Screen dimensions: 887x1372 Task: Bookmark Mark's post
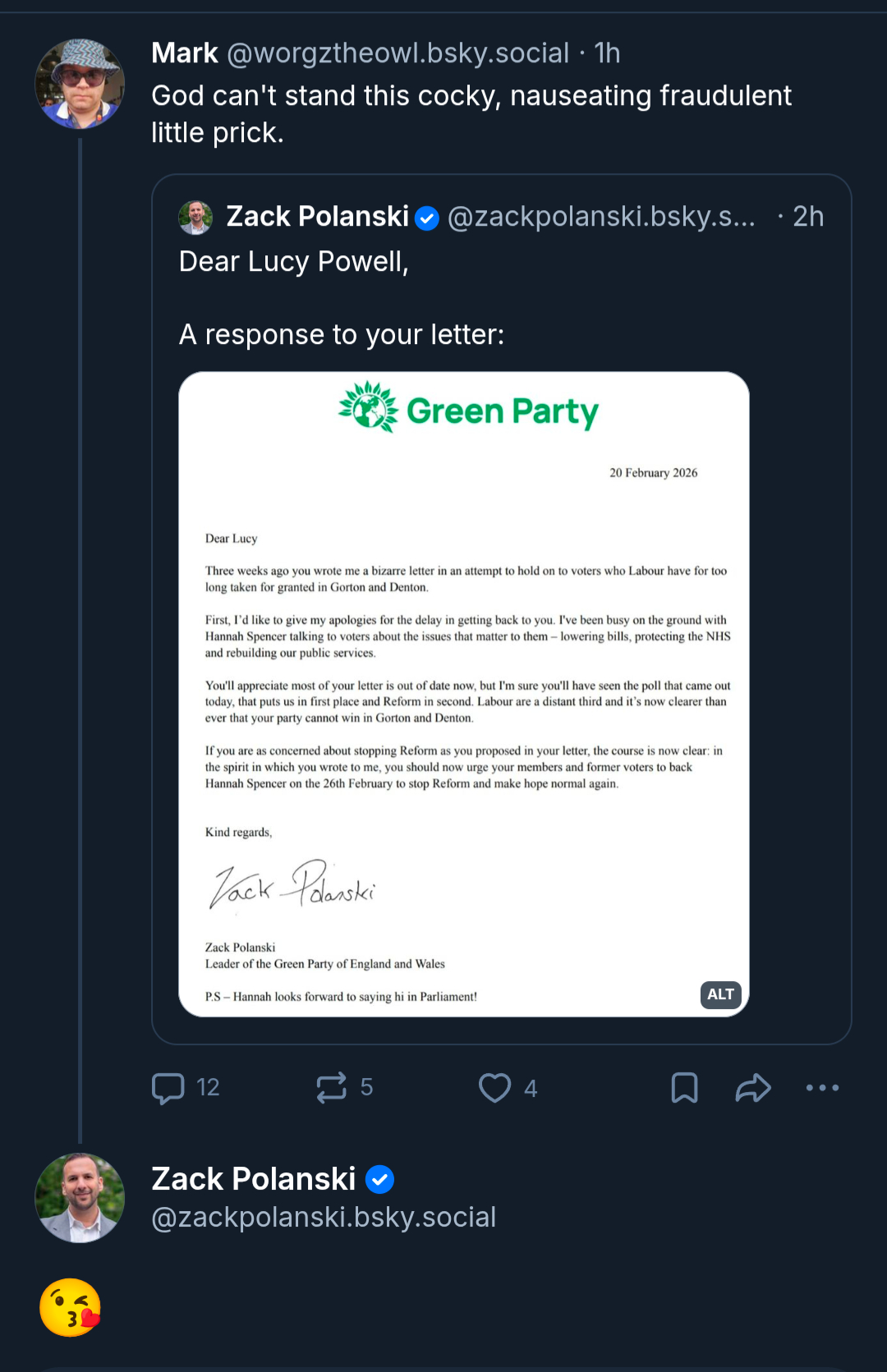coord(684,1088)
